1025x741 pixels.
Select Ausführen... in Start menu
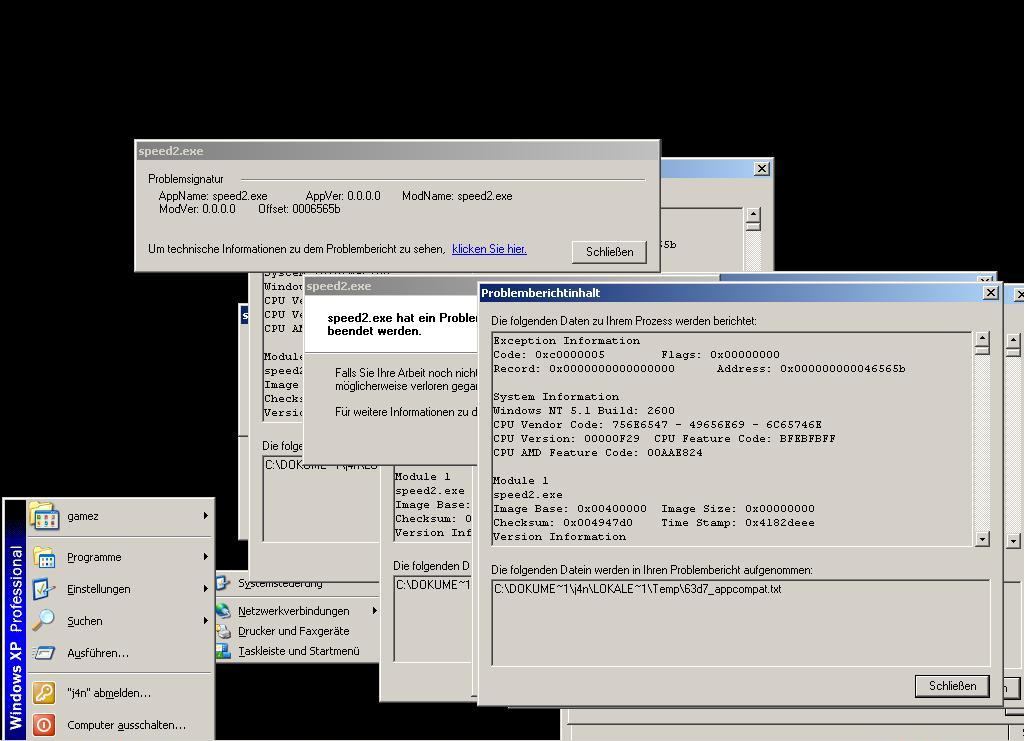(120, 653)
